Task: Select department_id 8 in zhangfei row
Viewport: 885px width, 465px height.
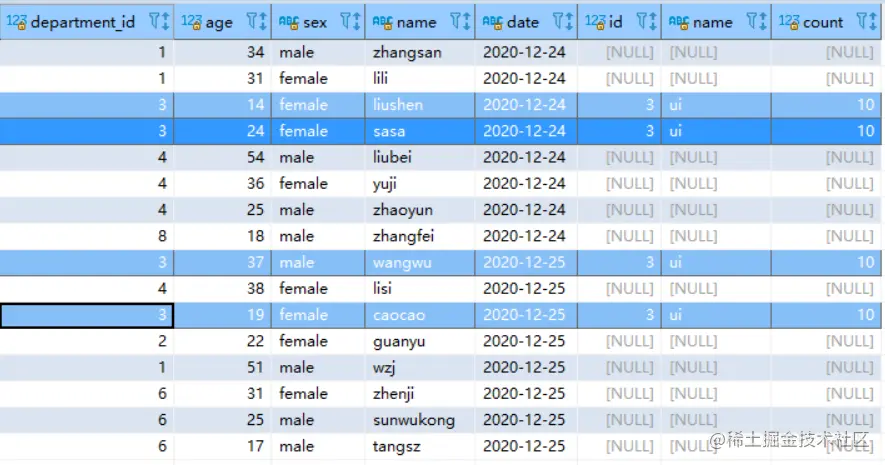Action: tap(87, 236)
